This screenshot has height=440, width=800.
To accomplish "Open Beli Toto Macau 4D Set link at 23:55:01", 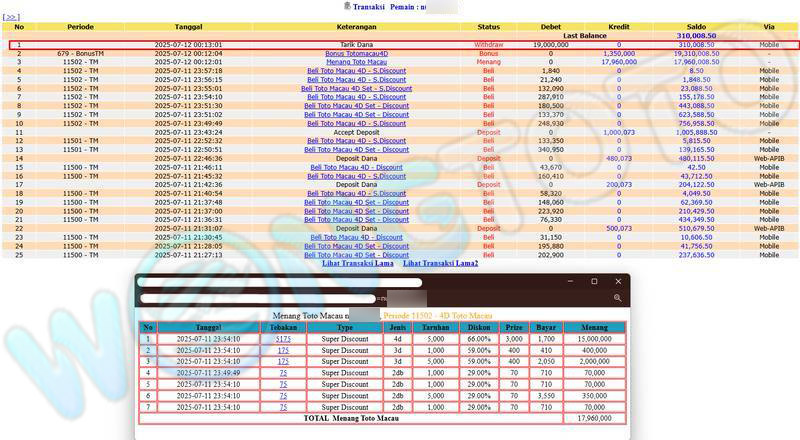I will point(357,88).
